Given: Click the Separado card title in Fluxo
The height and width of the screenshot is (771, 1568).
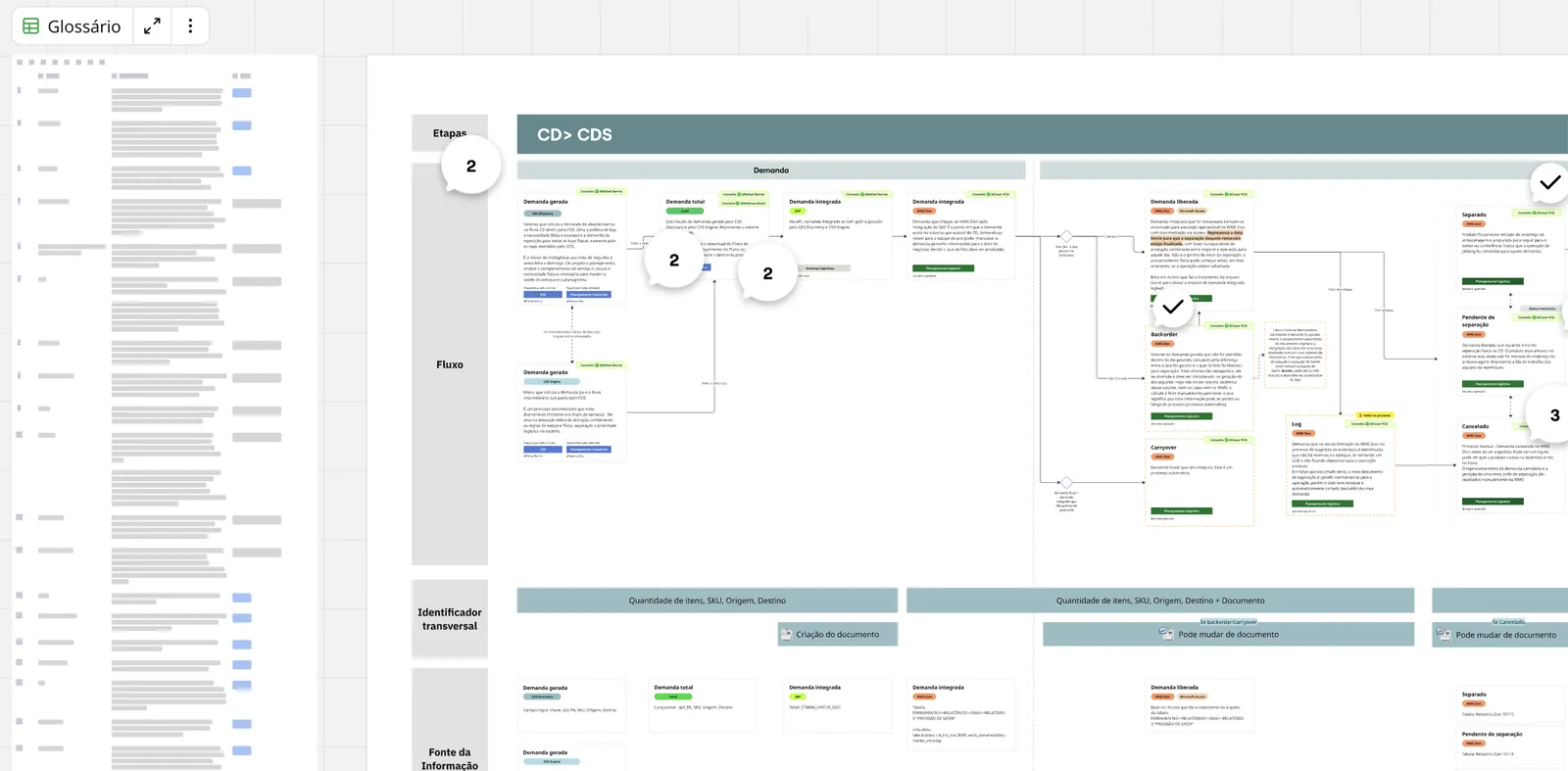Looking at the screenshot, I should tap(1474, 215).
